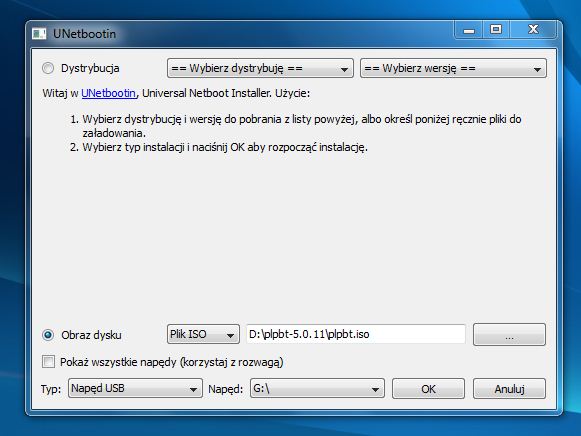Expand the Plik ISO type dropdown
Viewport: 581px width, 436px height.
click(x=203, y=334)
